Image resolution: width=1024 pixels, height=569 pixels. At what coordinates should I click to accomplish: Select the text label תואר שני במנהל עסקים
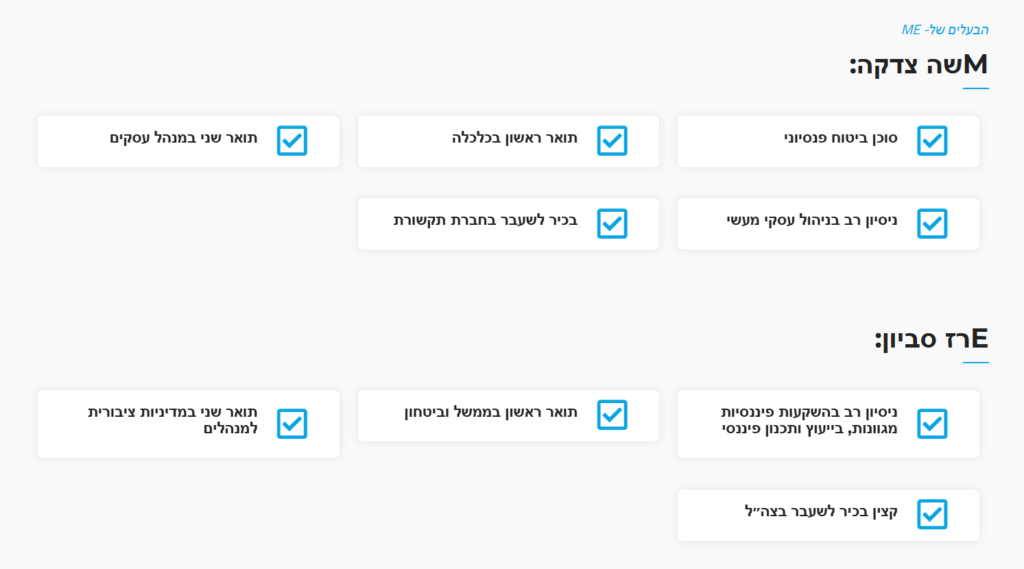click(x=183, y=137)
